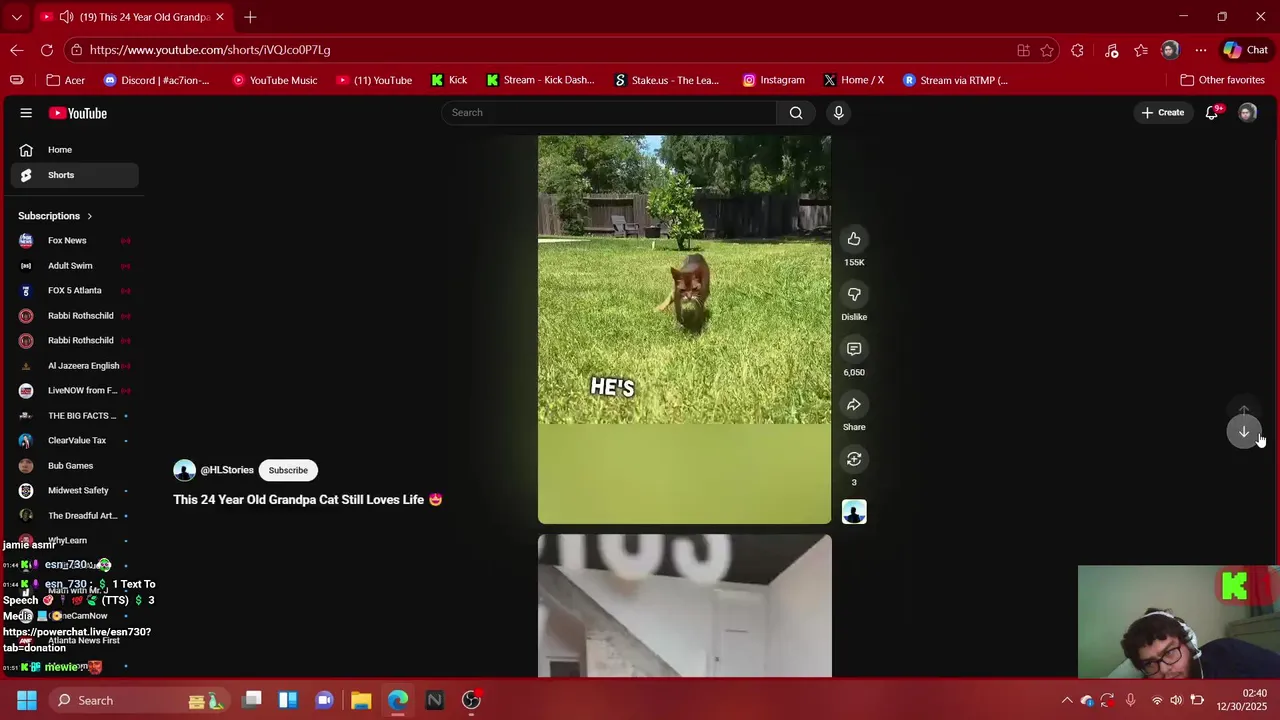The width and height of the screenshot is (1280, 720).
Task: Open the Kick logo over the webcam
Action: click(x=1235, y=587)
